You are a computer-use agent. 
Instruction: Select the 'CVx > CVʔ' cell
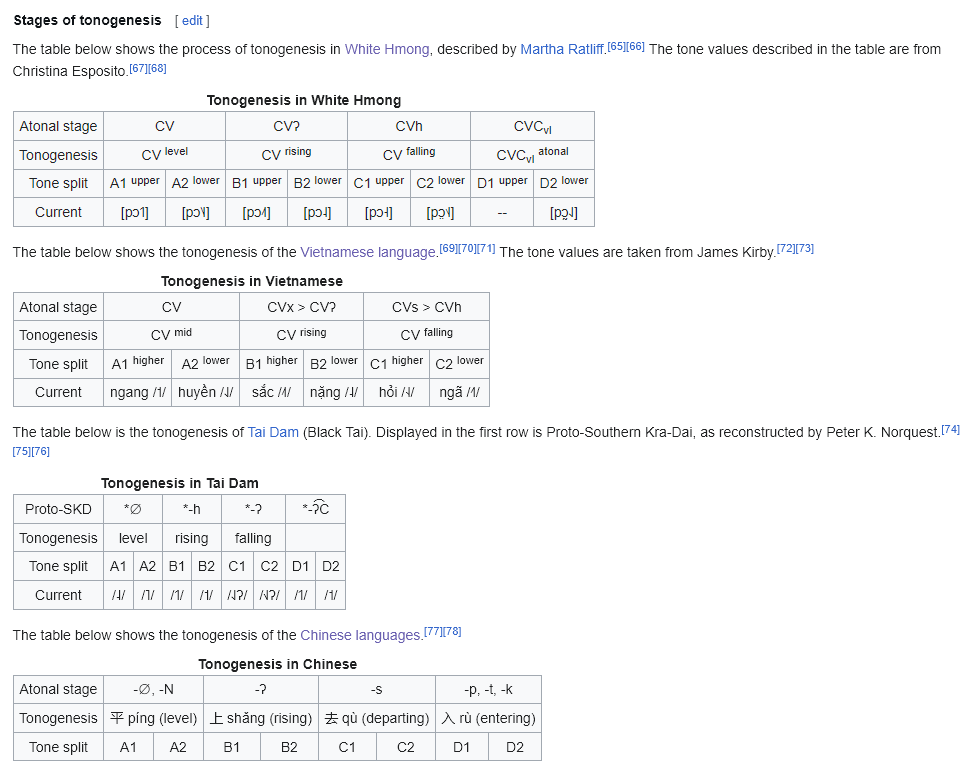coord(302,307)
